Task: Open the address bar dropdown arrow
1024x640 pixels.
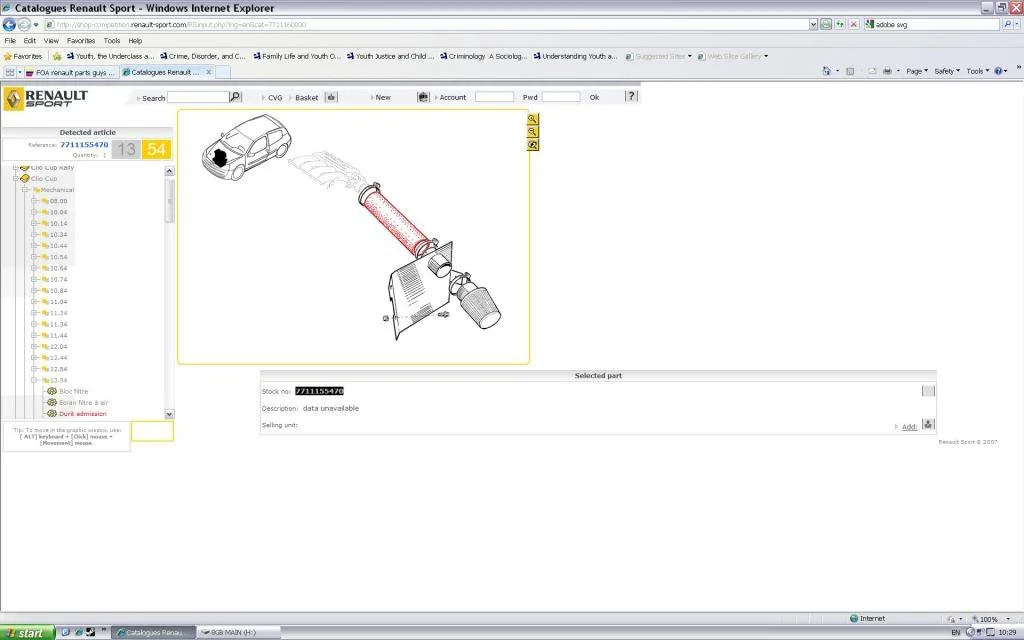Action: pos(813,24)
